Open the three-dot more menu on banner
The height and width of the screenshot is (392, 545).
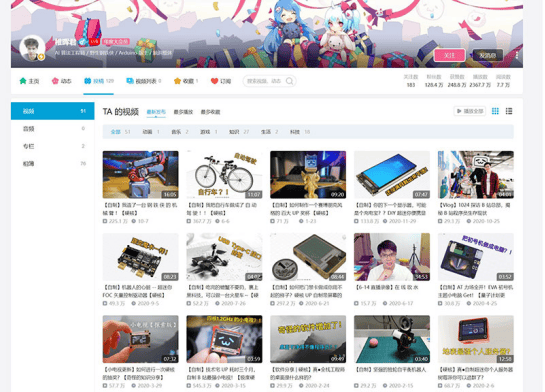point(517,55)
